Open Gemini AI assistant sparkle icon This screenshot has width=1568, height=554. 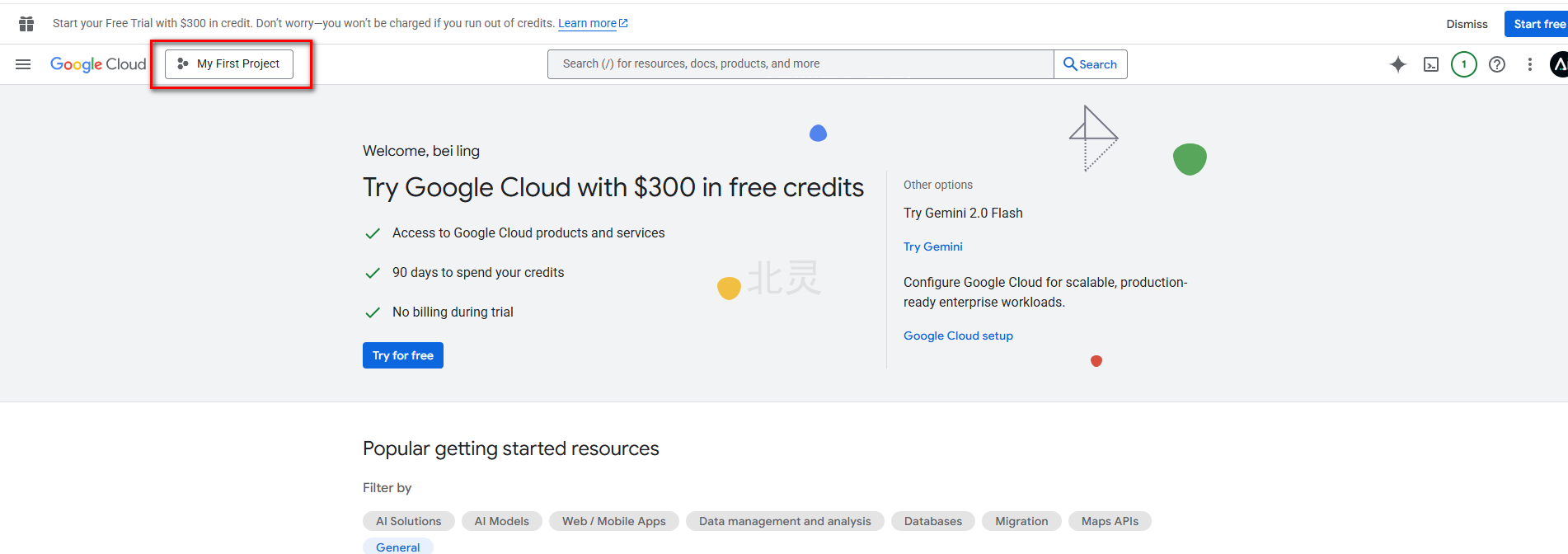click(x=1397, y=64)
